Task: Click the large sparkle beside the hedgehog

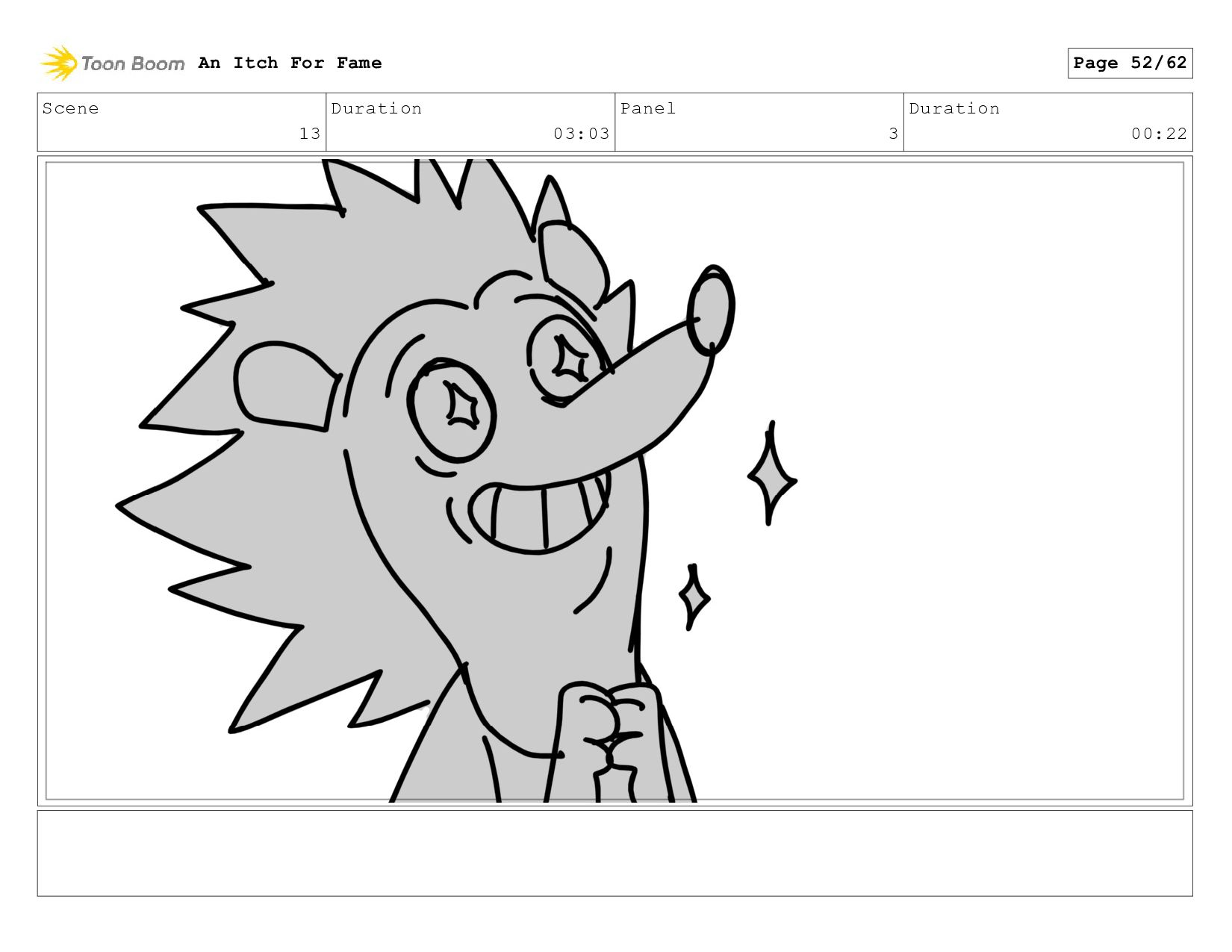Action: coord(772,473)
